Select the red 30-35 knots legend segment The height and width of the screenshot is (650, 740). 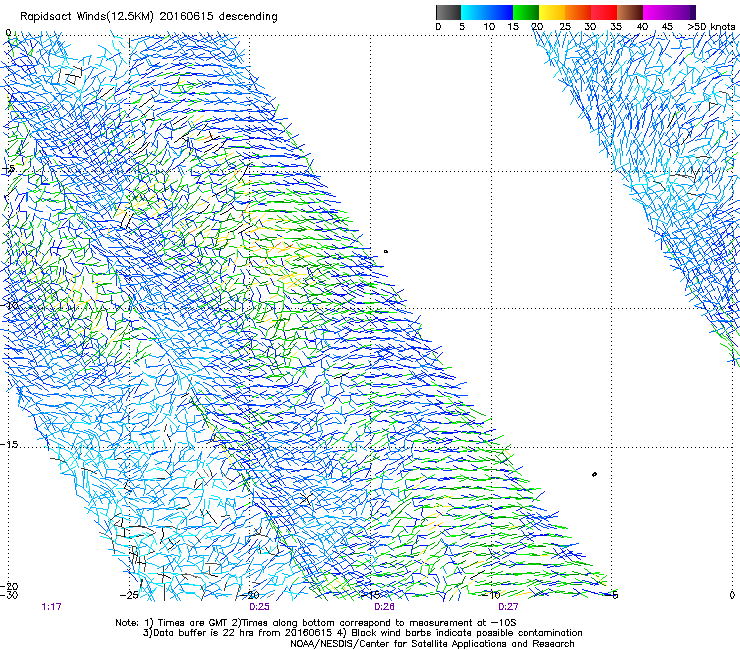pyautogui.click(x=604, y=12)
